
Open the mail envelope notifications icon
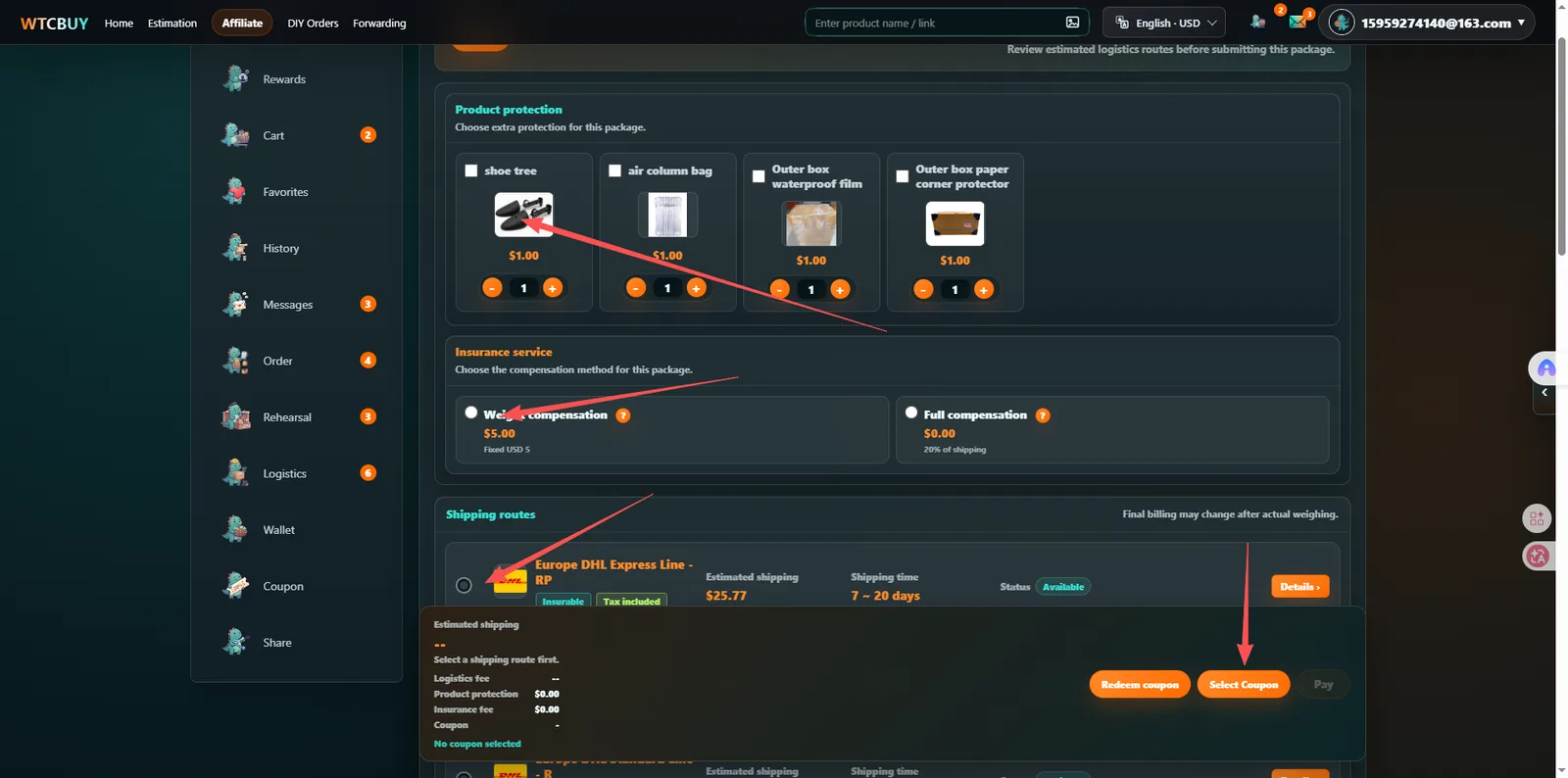click(x=1298, y=22)
